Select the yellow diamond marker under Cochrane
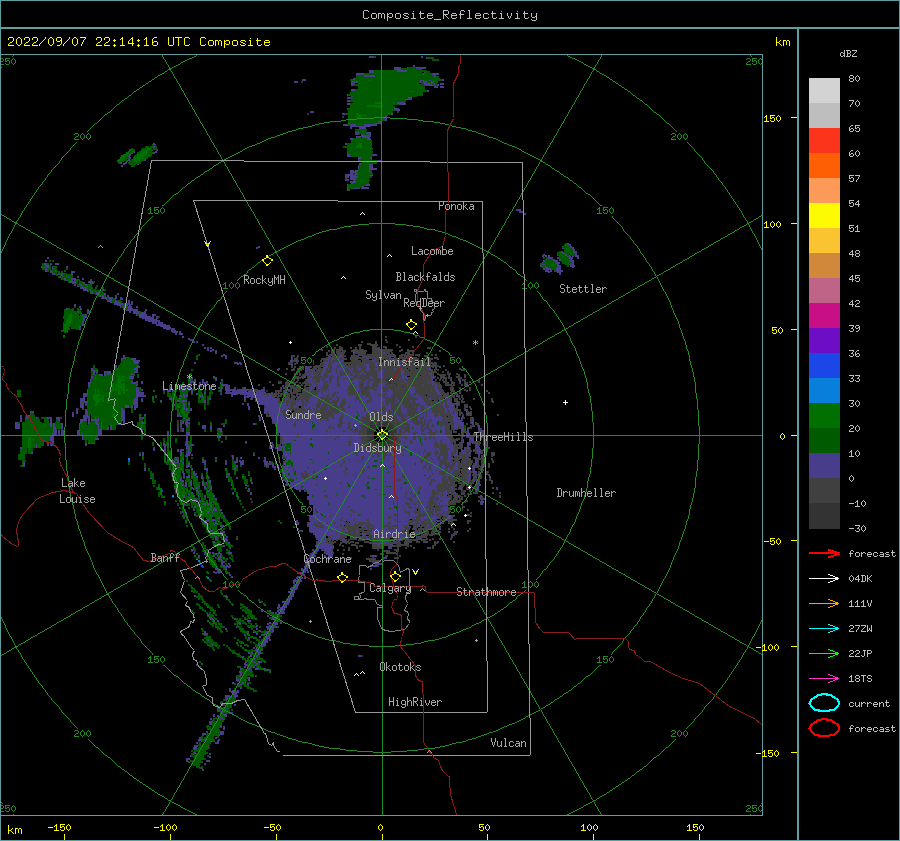The width and height of the screenshot is (900, 841). pos(342,577)
